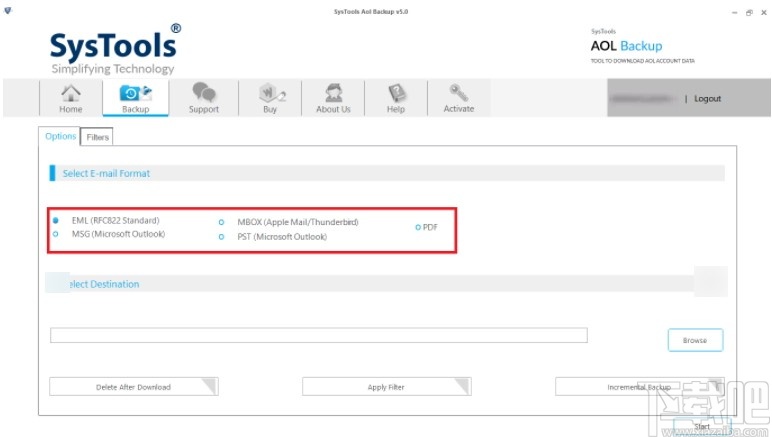This screenshot has height=437, width=772.
Task: Open the Home toolbar icon
Action: pos(70,98)
